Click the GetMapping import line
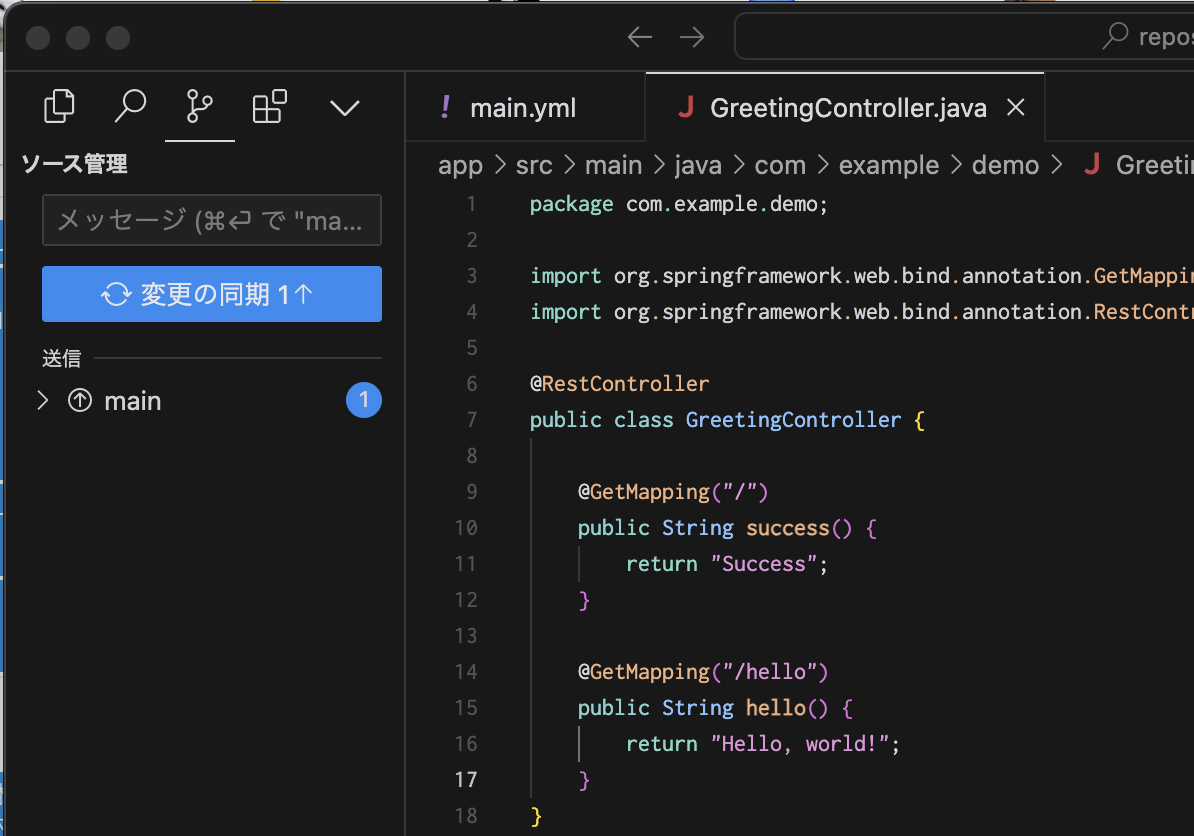Viewport: 1194px width, 836px height. (x=861, y=276)
